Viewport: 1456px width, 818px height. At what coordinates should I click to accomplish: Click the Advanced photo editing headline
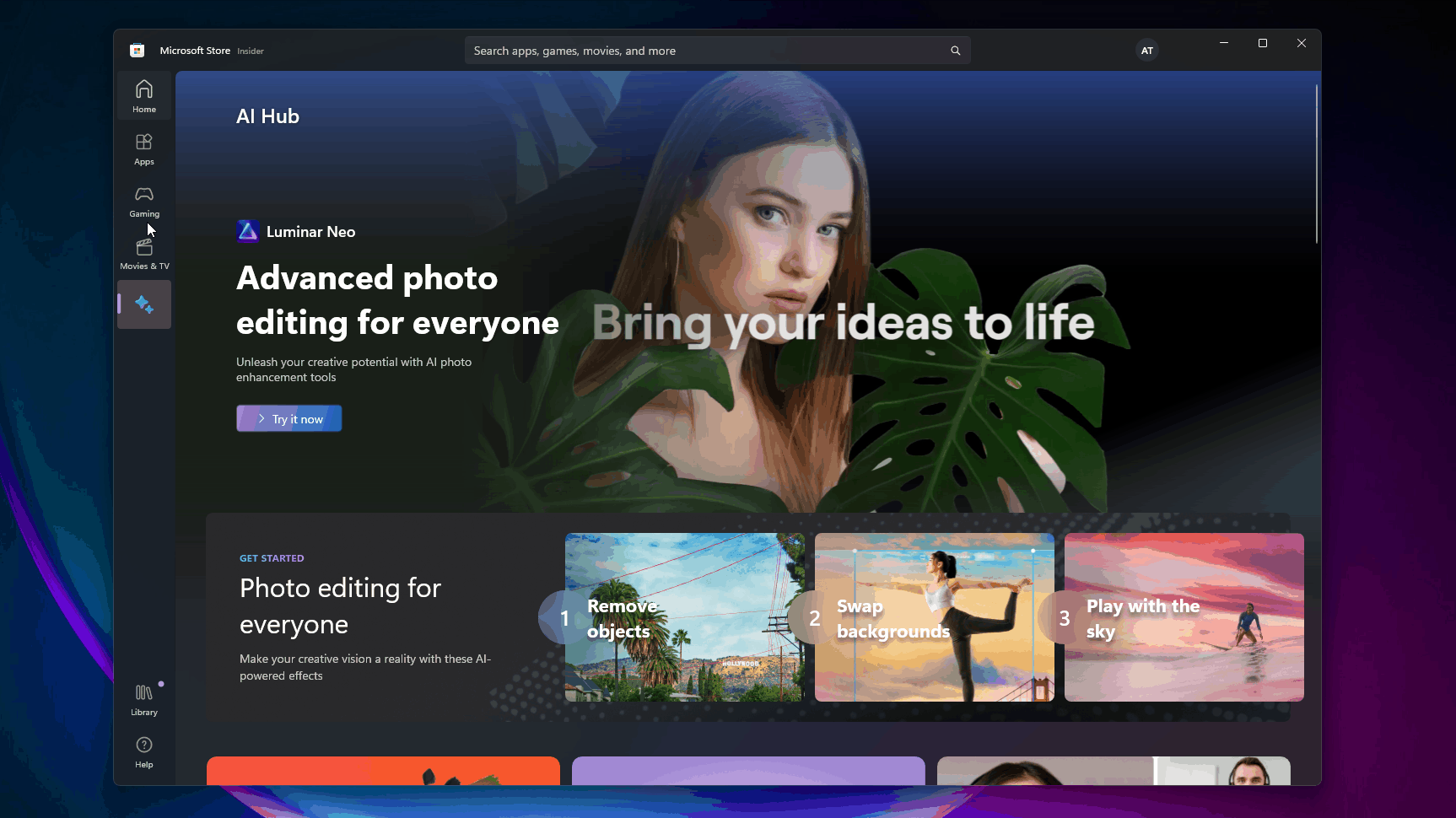pos(397,300)
